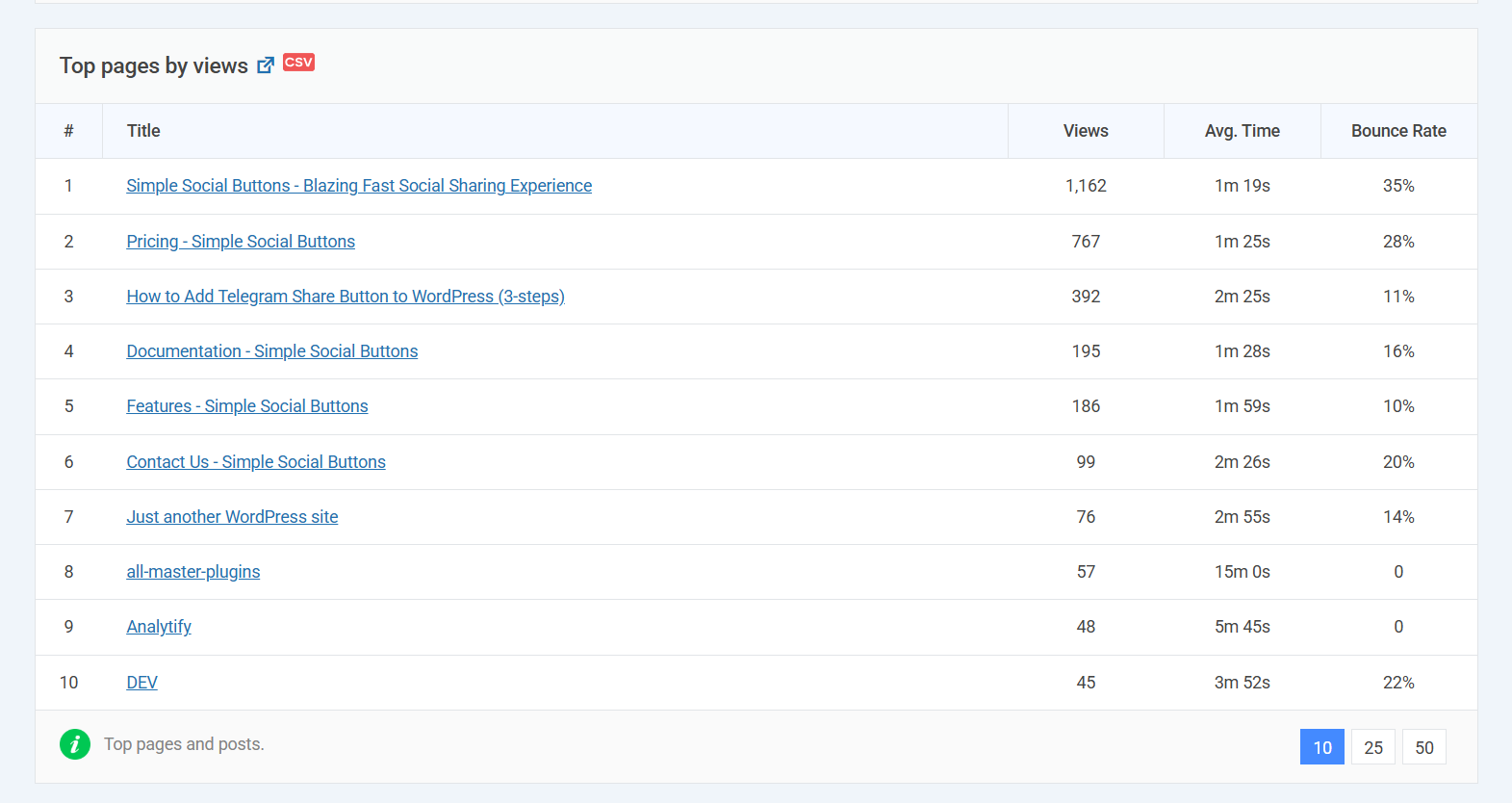The height and width of the screenshot is (803, 1512).
Task: Click the Top pages by views heading
Action: pos(154,65)
